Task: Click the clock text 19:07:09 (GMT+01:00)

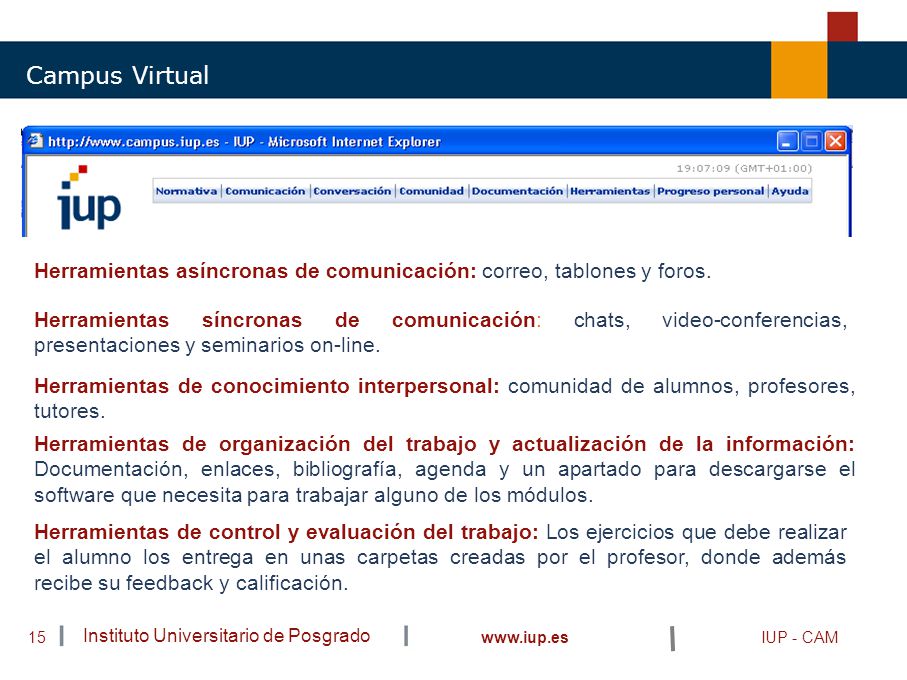Action: (x=744, y=168)
